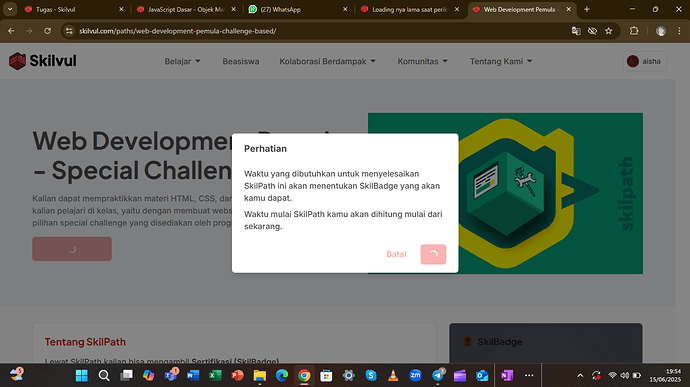
Task: Expand the Kolaborasi Berdampak dropdown
Action: point(327,61)
